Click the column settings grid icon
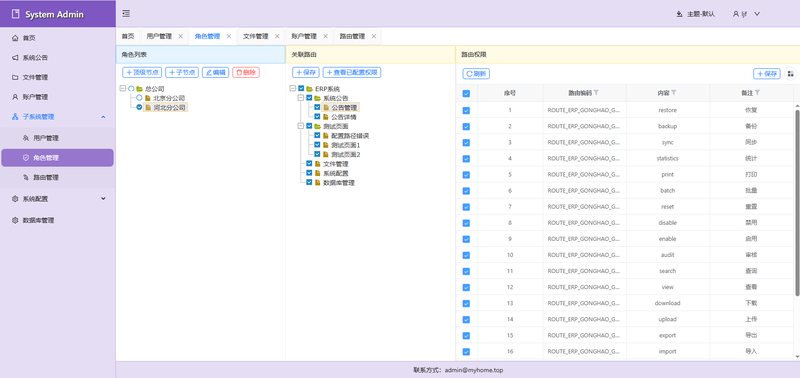This screenshot has width=800, height=378. pyautogui.click(x=790, y=74)
